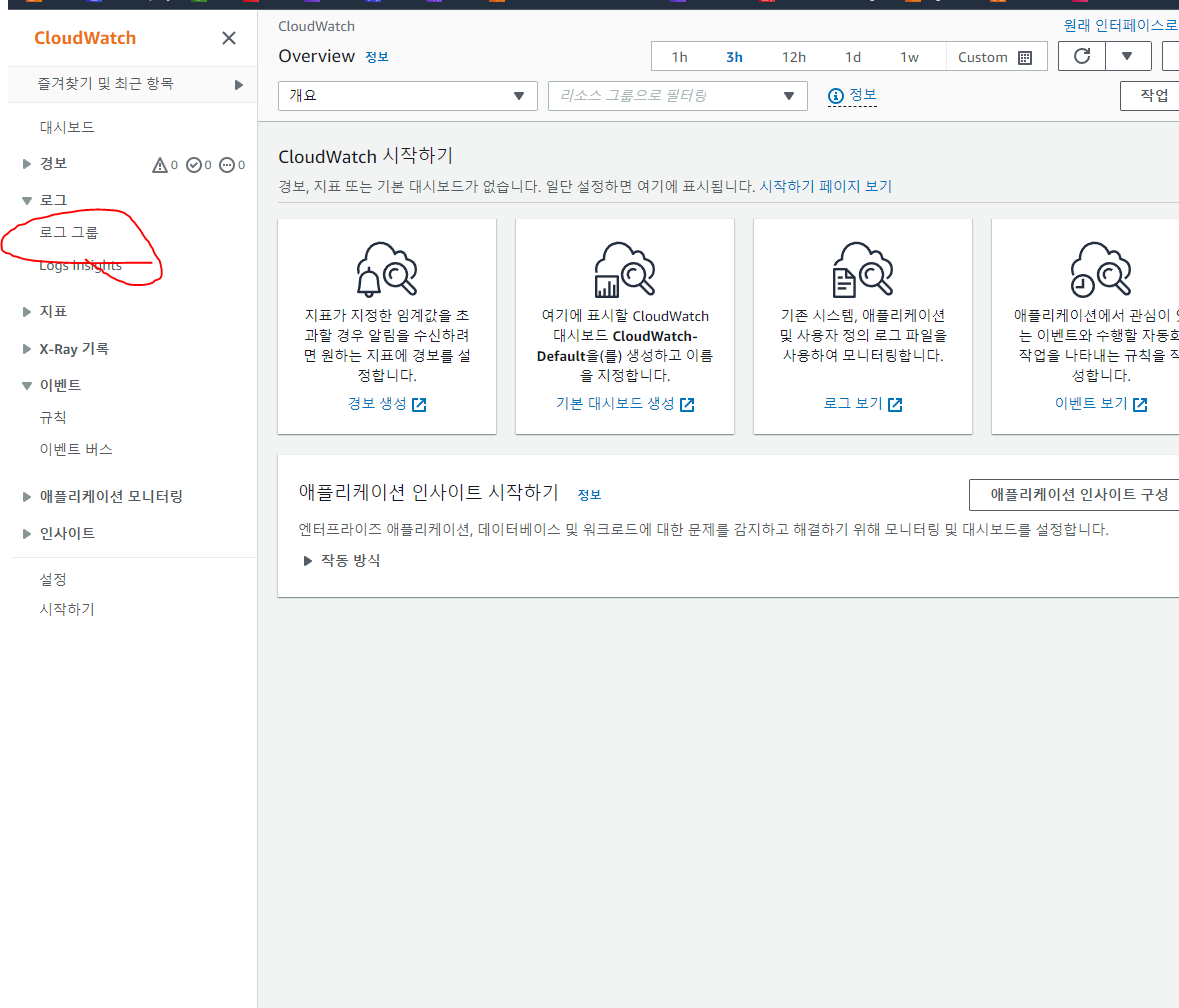Click the dashboard chart cloud icon

point(624,269)
